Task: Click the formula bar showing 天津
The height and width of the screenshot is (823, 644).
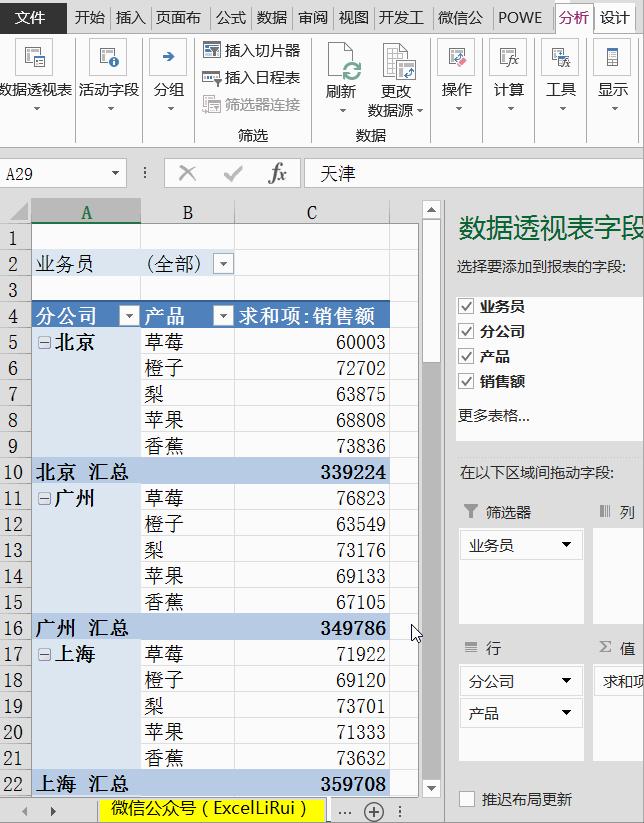Action: [x=474, y=173]
